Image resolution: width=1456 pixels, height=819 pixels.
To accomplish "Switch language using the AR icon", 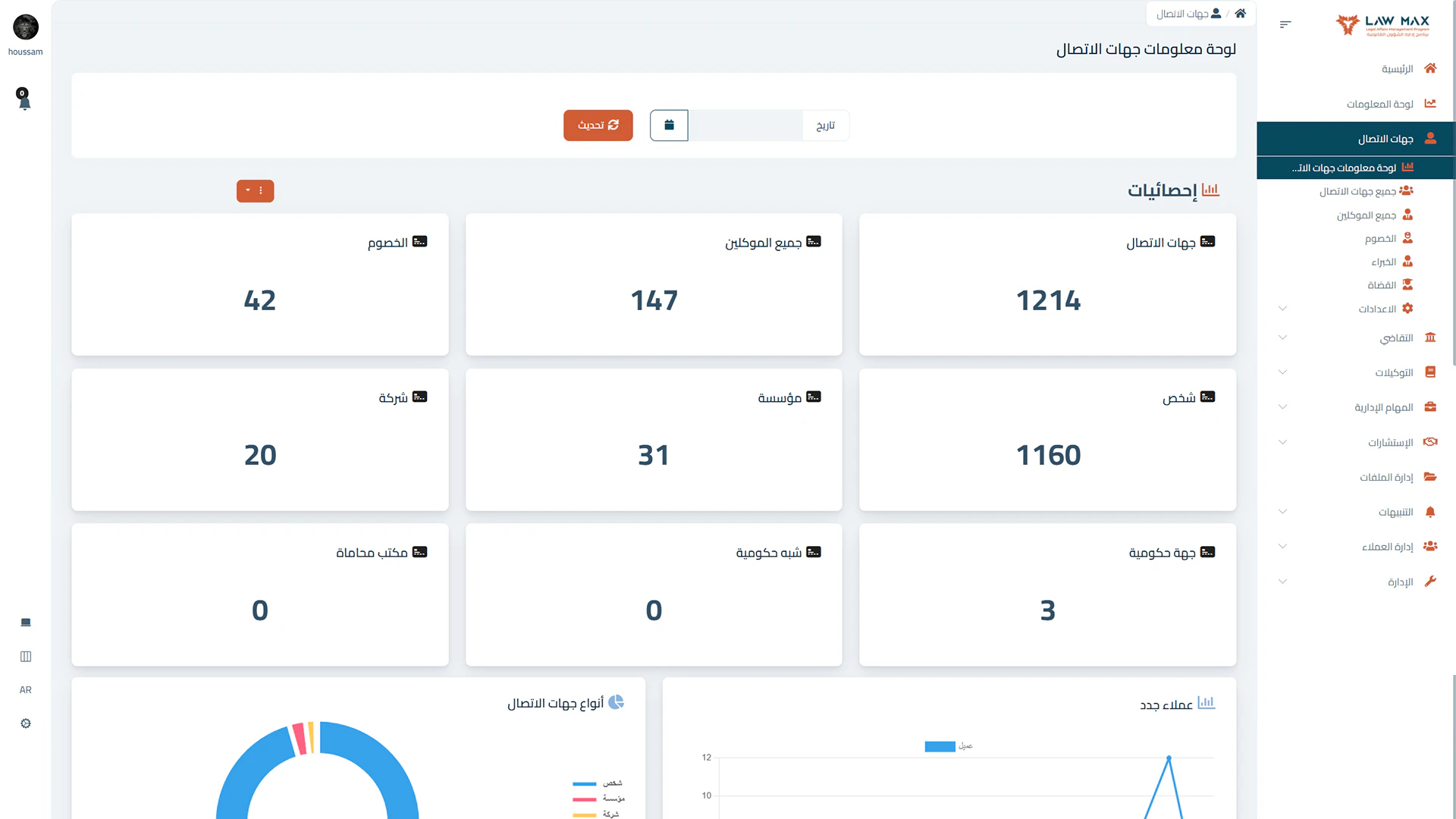I will (25, 689).
